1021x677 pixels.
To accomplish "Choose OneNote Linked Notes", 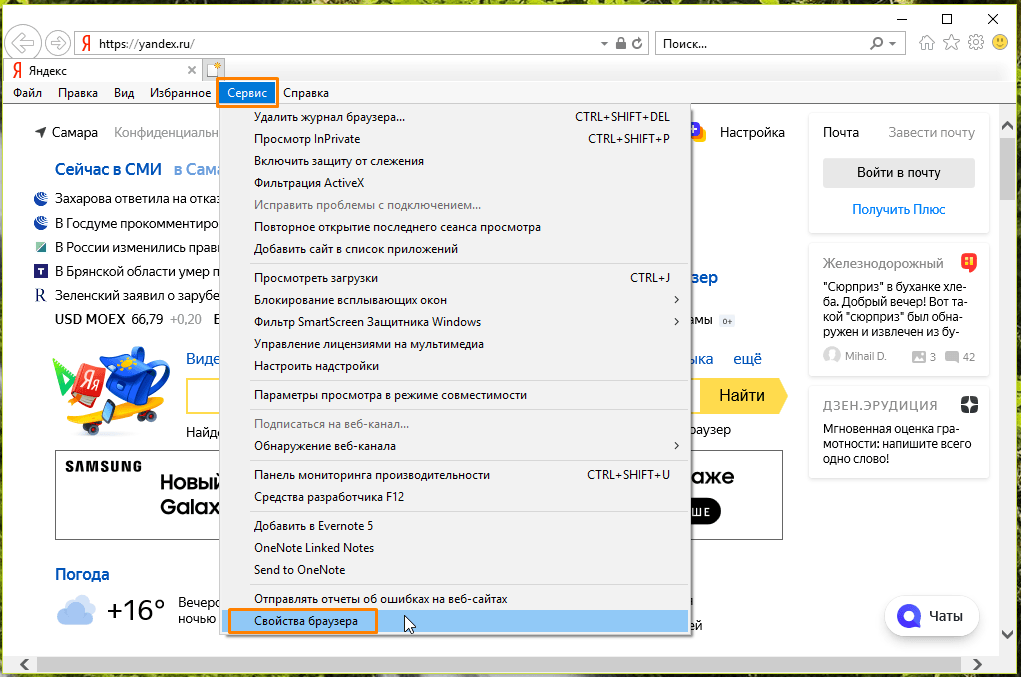I will point(455,548).
